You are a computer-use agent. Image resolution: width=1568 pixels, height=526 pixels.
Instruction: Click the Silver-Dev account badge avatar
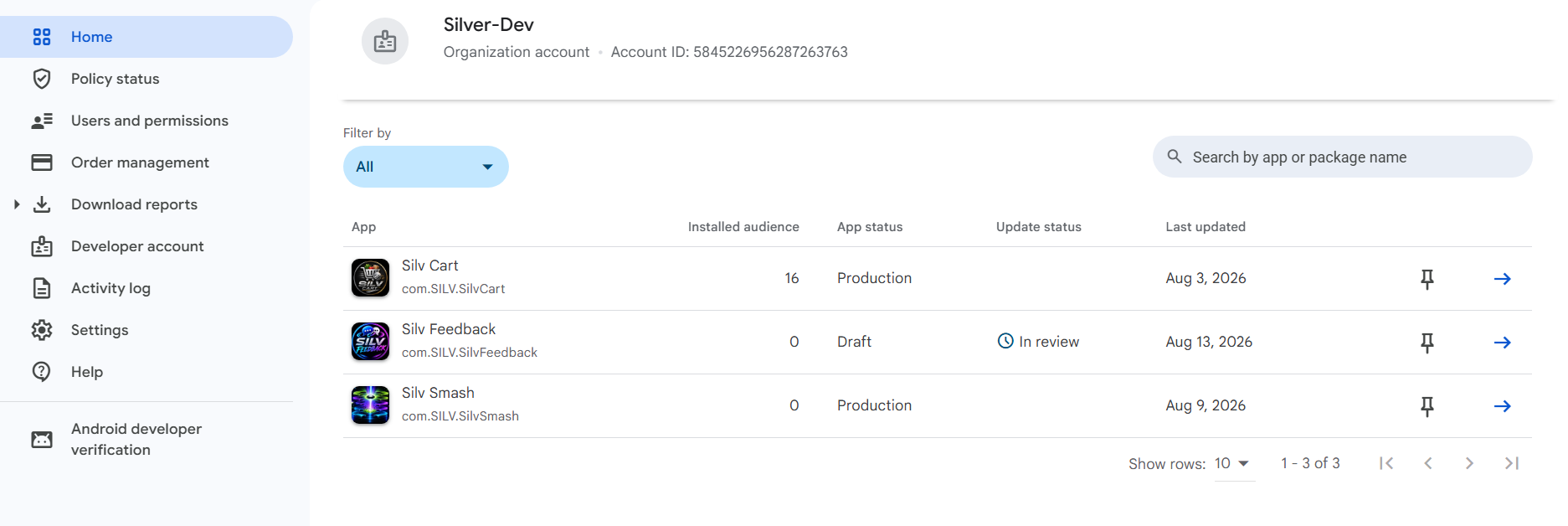(385, 41)
